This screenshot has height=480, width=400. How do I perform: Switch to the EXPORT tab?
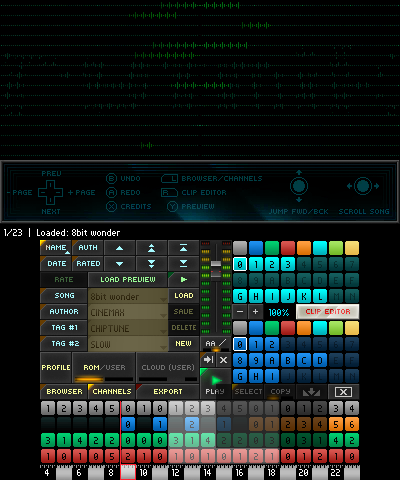click(168, 392)
